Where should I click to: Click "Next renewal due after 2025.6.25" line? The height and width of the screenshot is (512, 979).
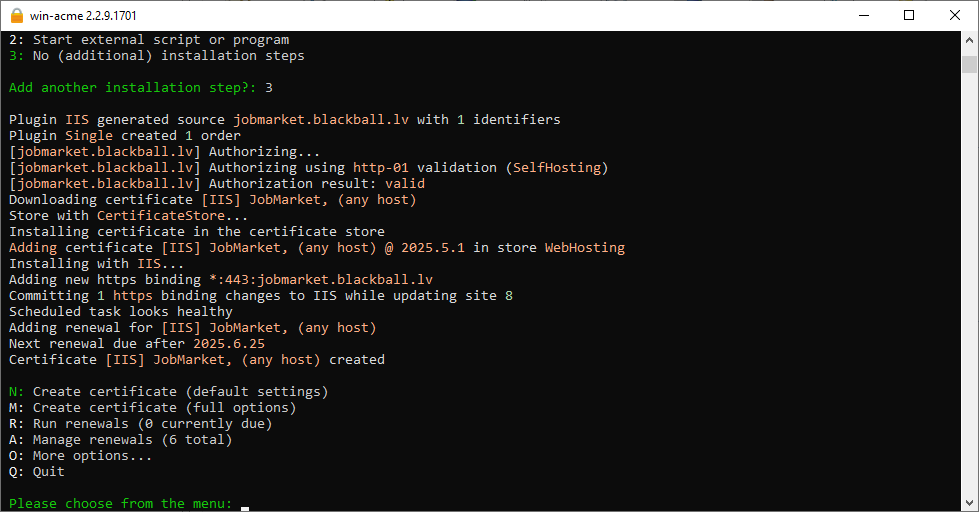click(137, 344)
